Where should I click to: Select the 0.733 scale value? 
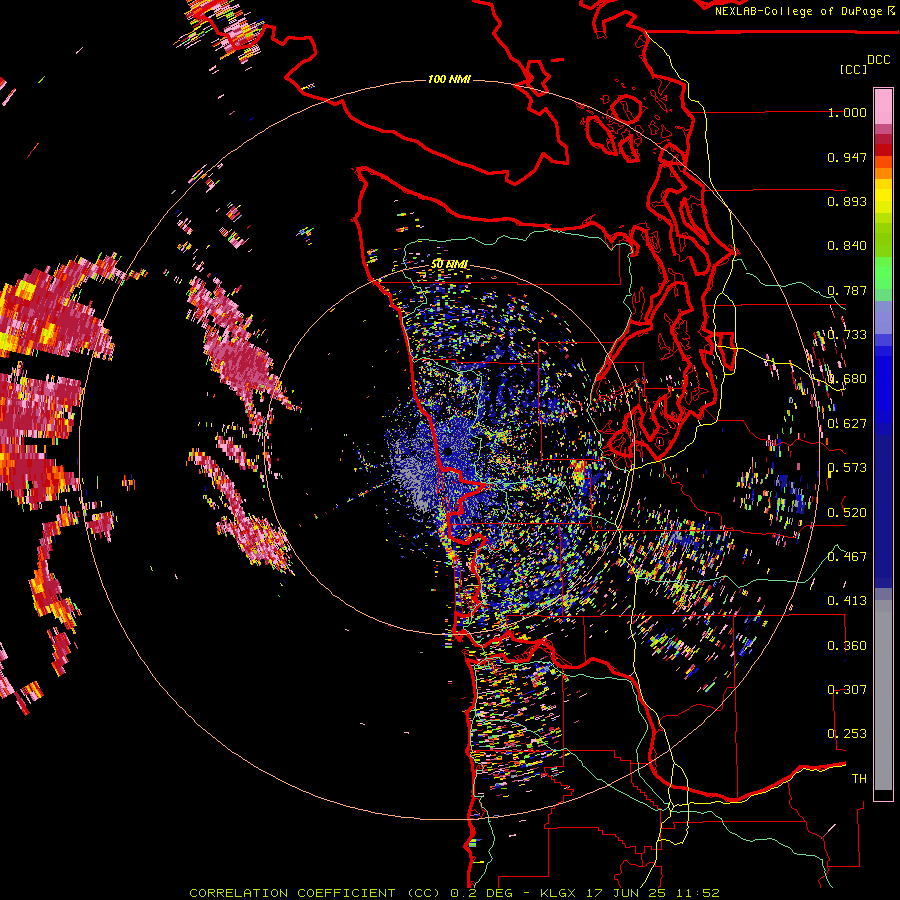(x=847, y=335)
